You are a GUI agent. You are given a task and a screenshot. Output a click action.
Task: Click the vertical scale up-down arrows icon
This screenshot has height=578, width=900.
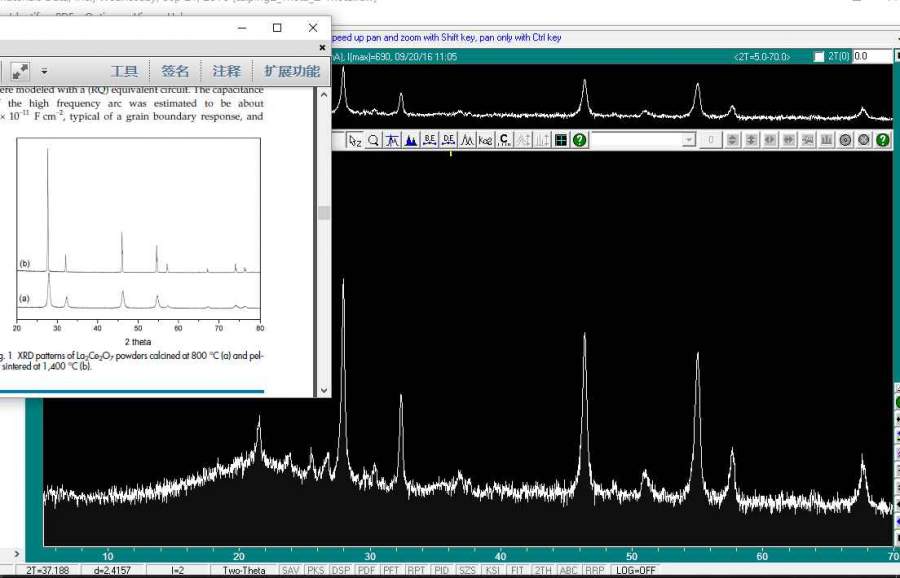click(732, 139)
